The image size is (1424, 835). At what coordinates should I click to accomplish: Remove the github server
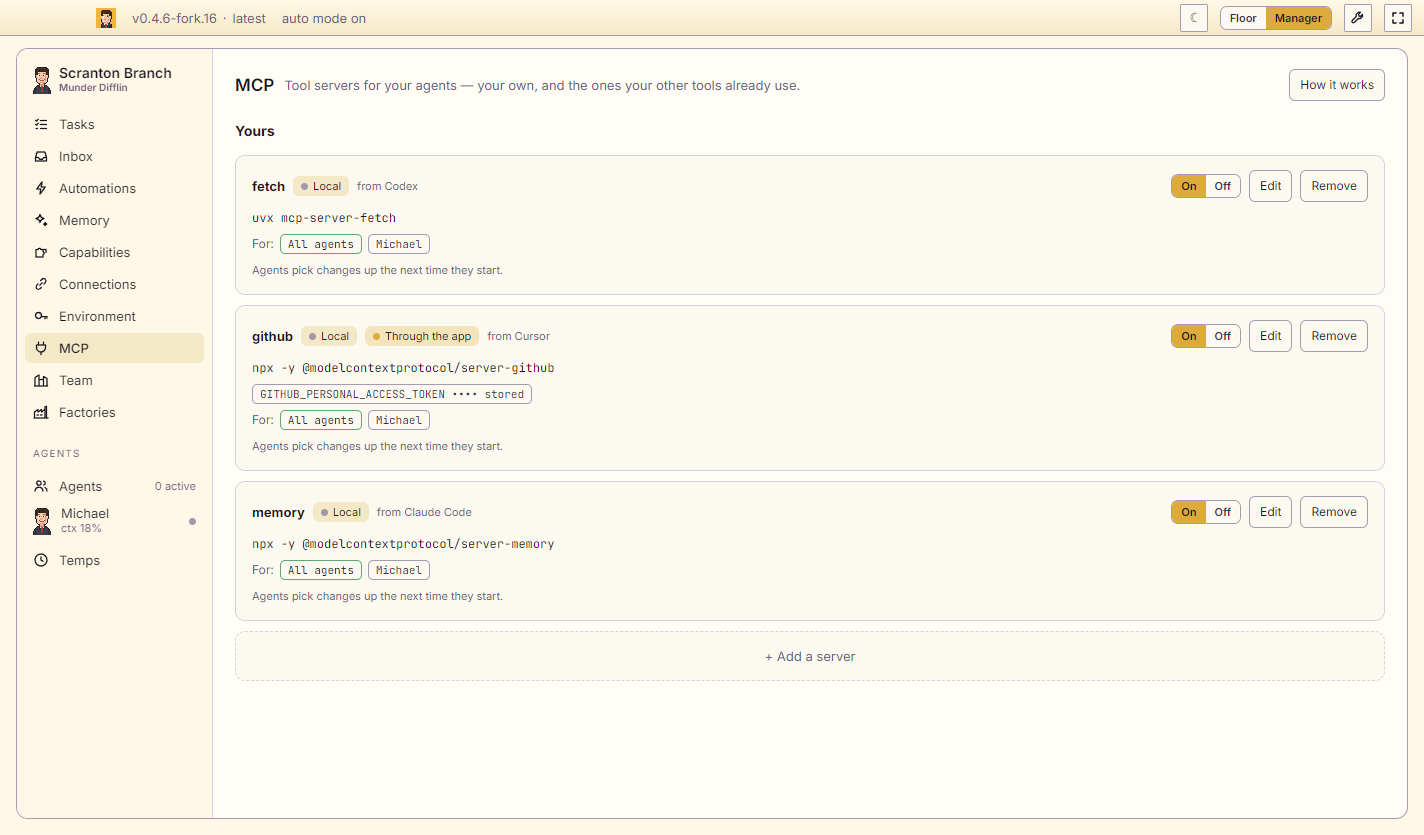1334,336
